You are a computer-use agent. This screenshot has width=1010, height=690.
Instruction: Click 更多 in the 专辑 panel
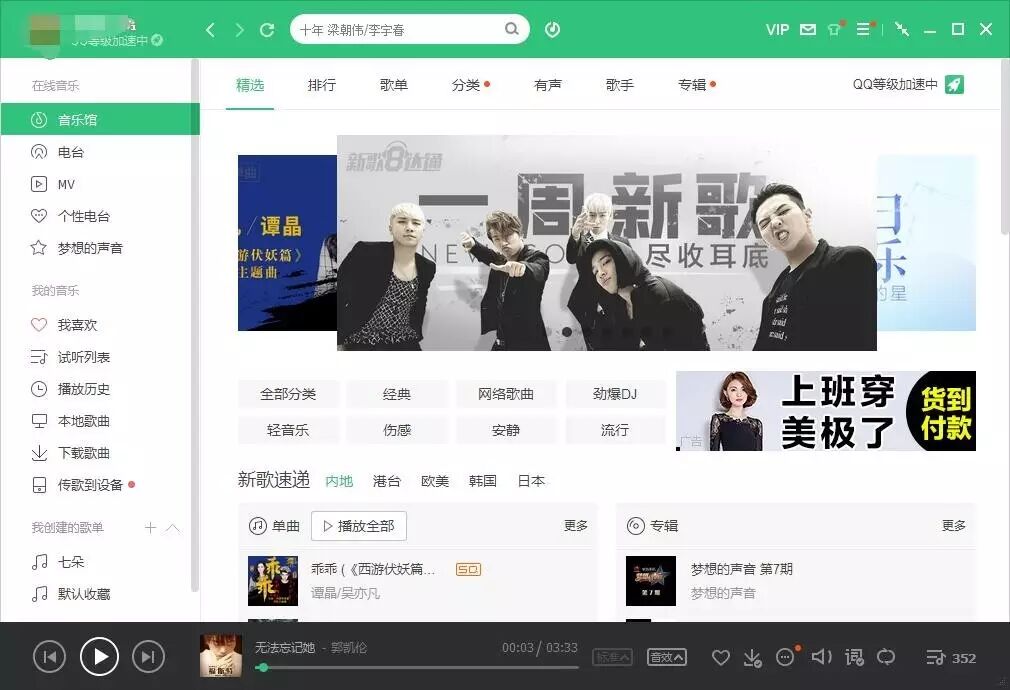point(953,526)
